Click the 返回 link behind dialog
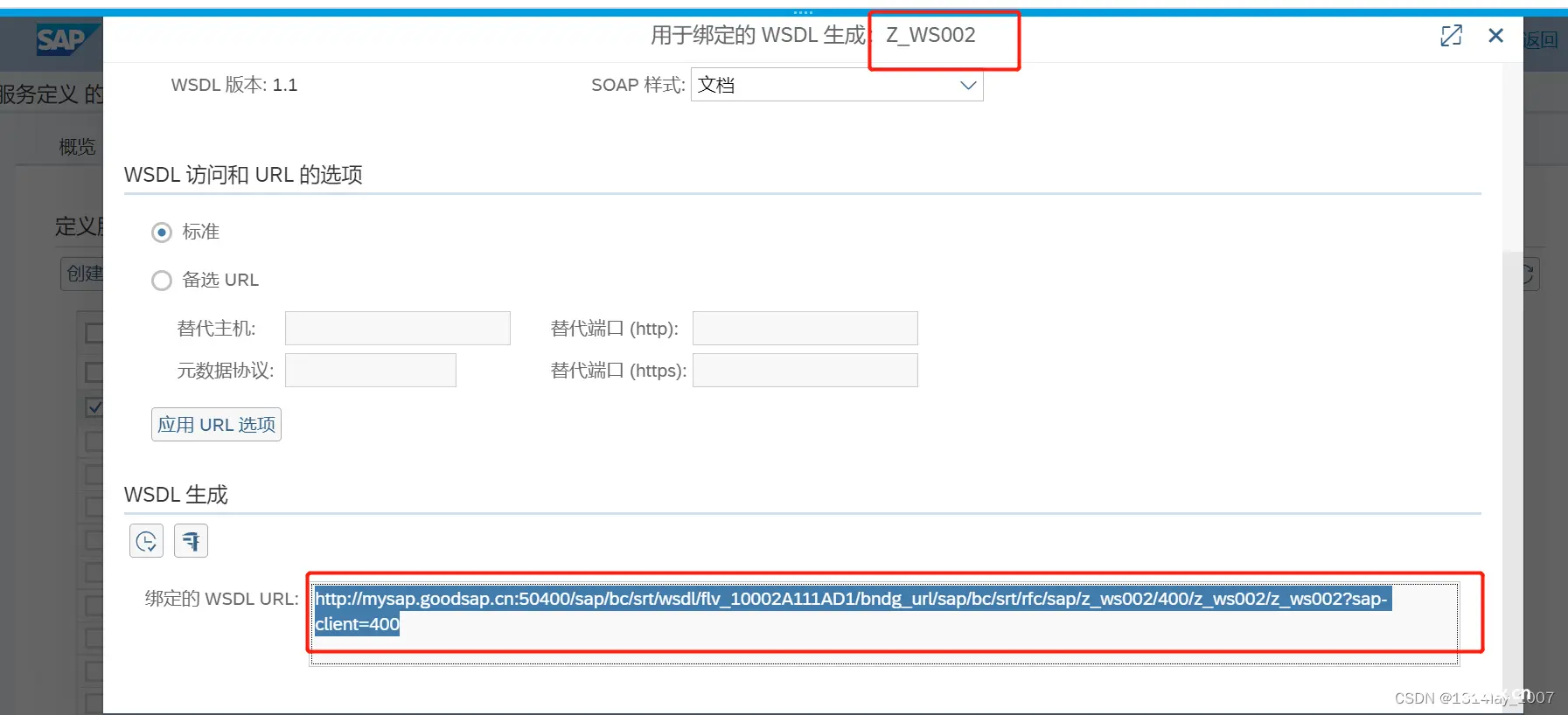The image size is (1568, 715). [x=1541, y=40]
